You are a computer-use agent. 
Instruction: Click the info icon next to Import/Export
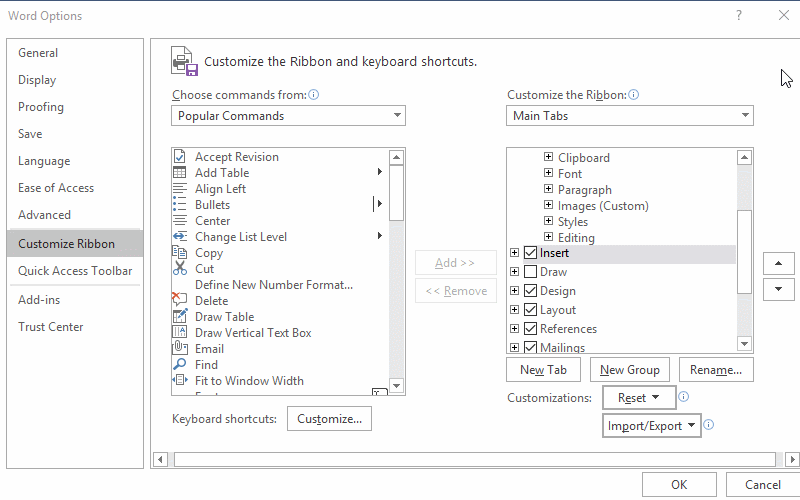pyautogui.click(x=709, y=424)
